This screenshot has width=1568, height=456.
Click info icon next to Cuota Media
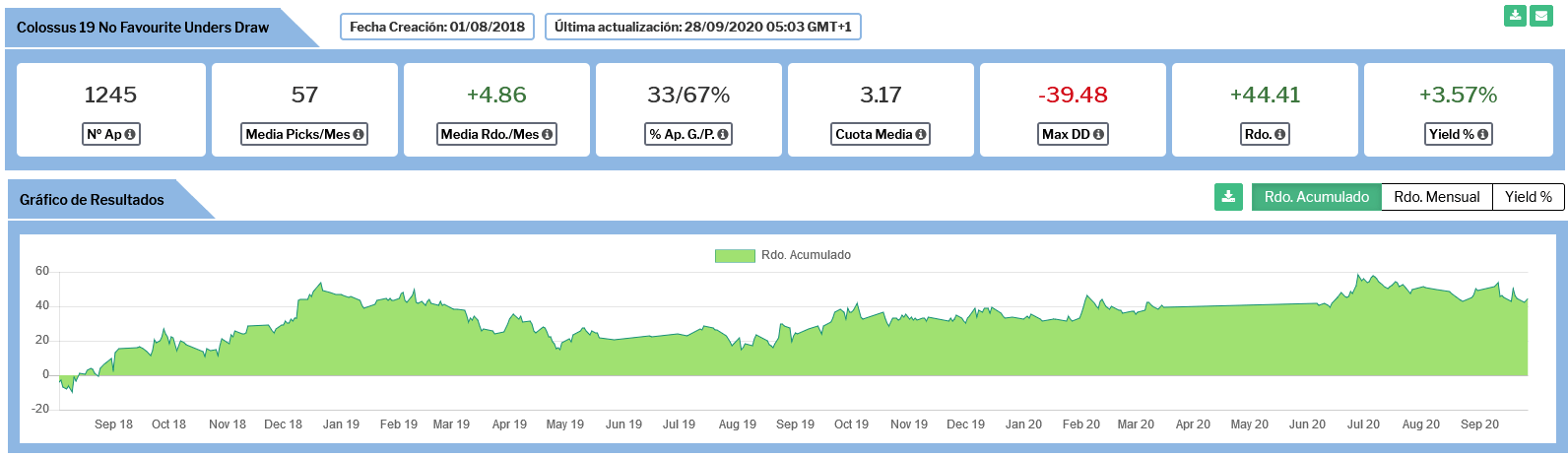(921, 134)
